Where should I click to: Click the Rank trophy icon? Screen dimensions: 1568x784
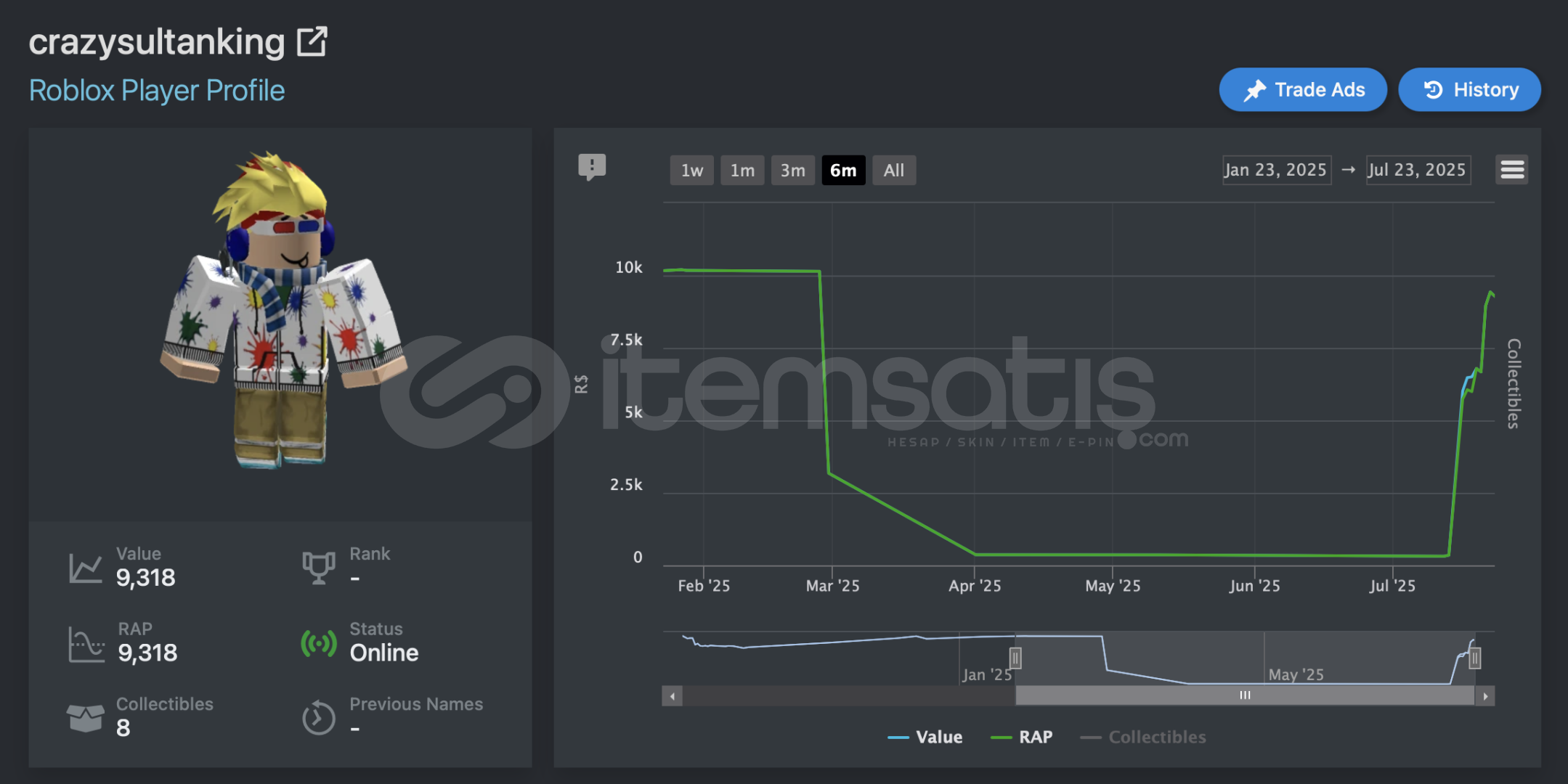[319, 568]
